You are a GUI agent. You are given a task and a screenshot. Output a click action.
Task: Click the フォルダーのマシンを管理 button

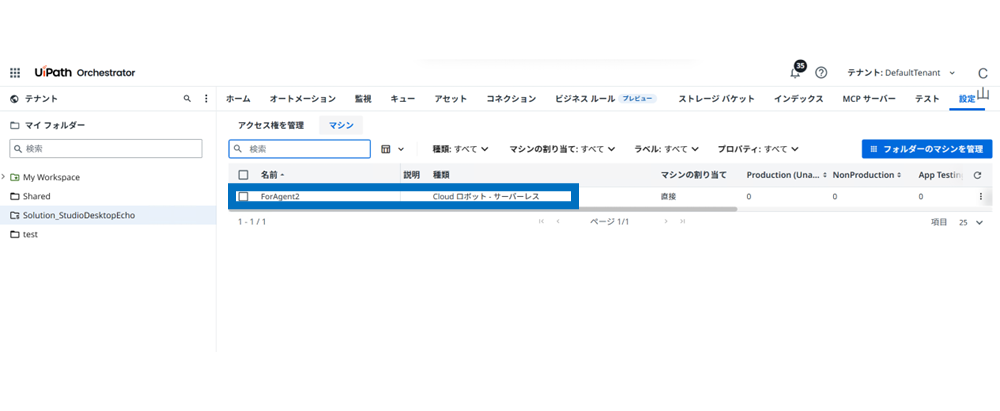(927, 149)
